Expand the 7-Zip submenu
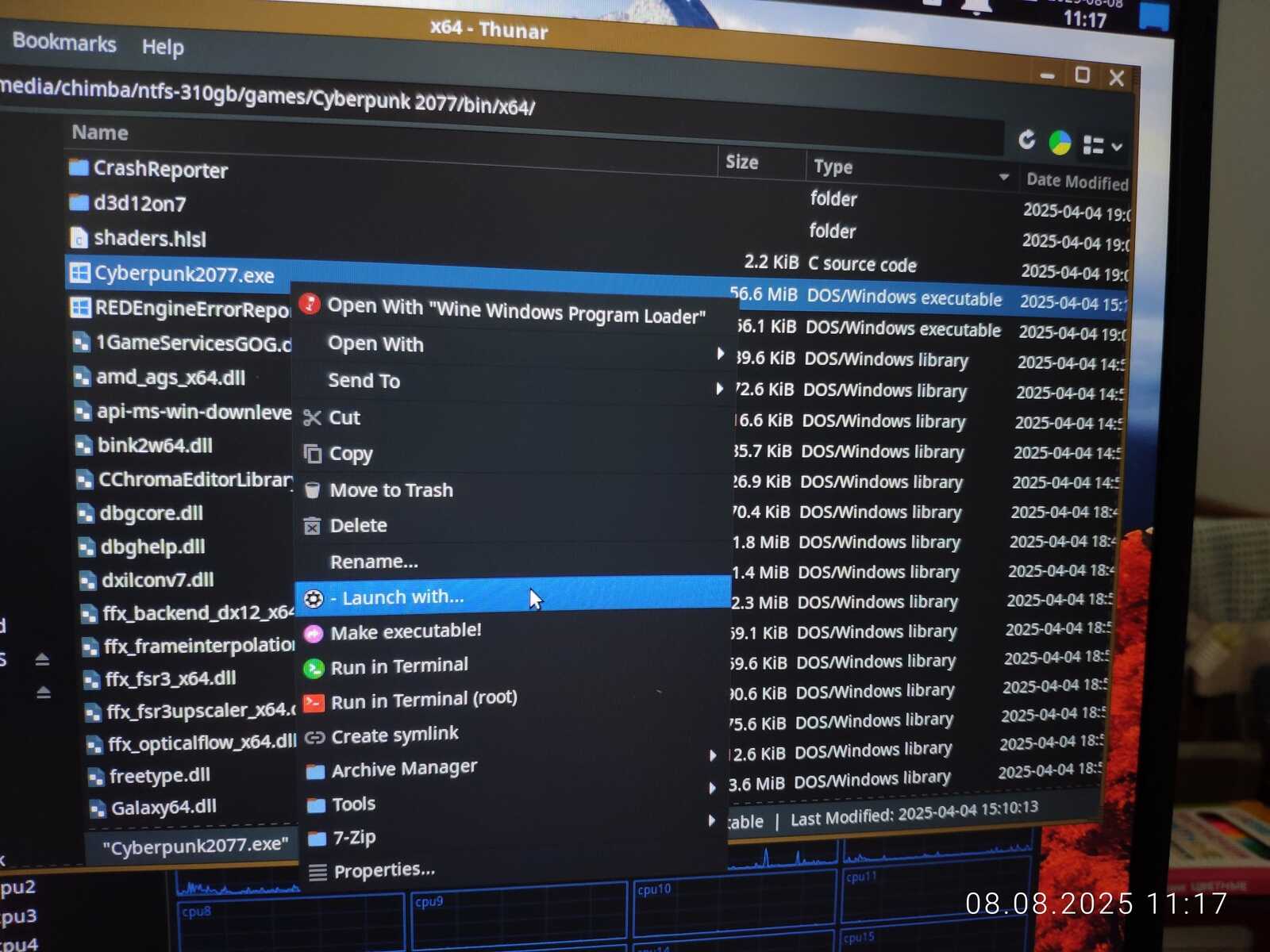This screenshot has width=1270, height=952. tap(711, 820)
